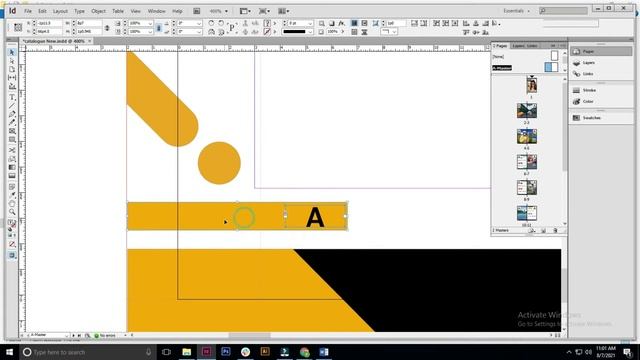Select the Page tool
640x360 pixels.
pyautogui.click(x=12, y=69)
